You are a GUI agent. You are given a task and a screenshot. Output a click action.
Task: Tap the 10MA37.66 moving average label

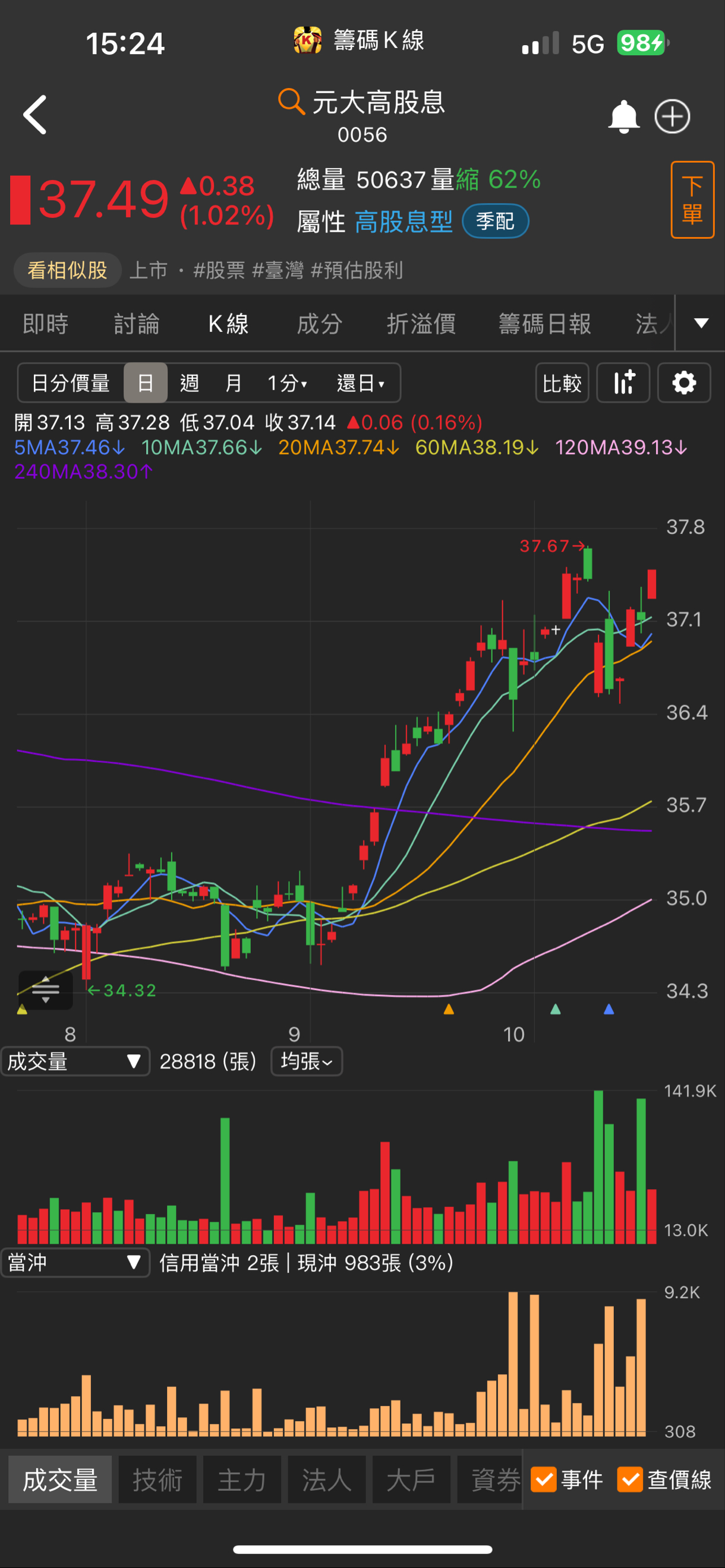click(201, 447)
